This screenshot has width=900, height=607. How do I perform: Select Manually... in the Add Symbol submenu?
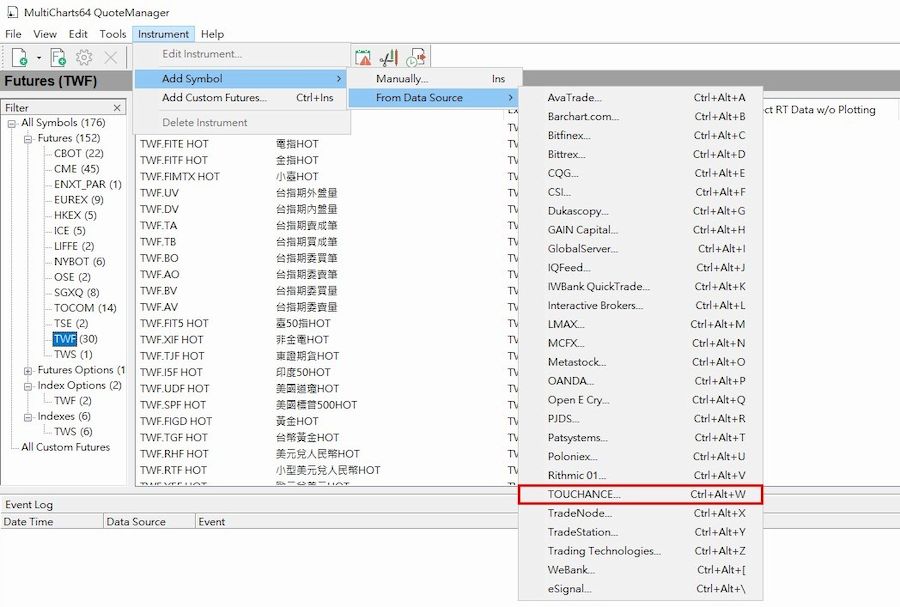(x=433, y=79)
